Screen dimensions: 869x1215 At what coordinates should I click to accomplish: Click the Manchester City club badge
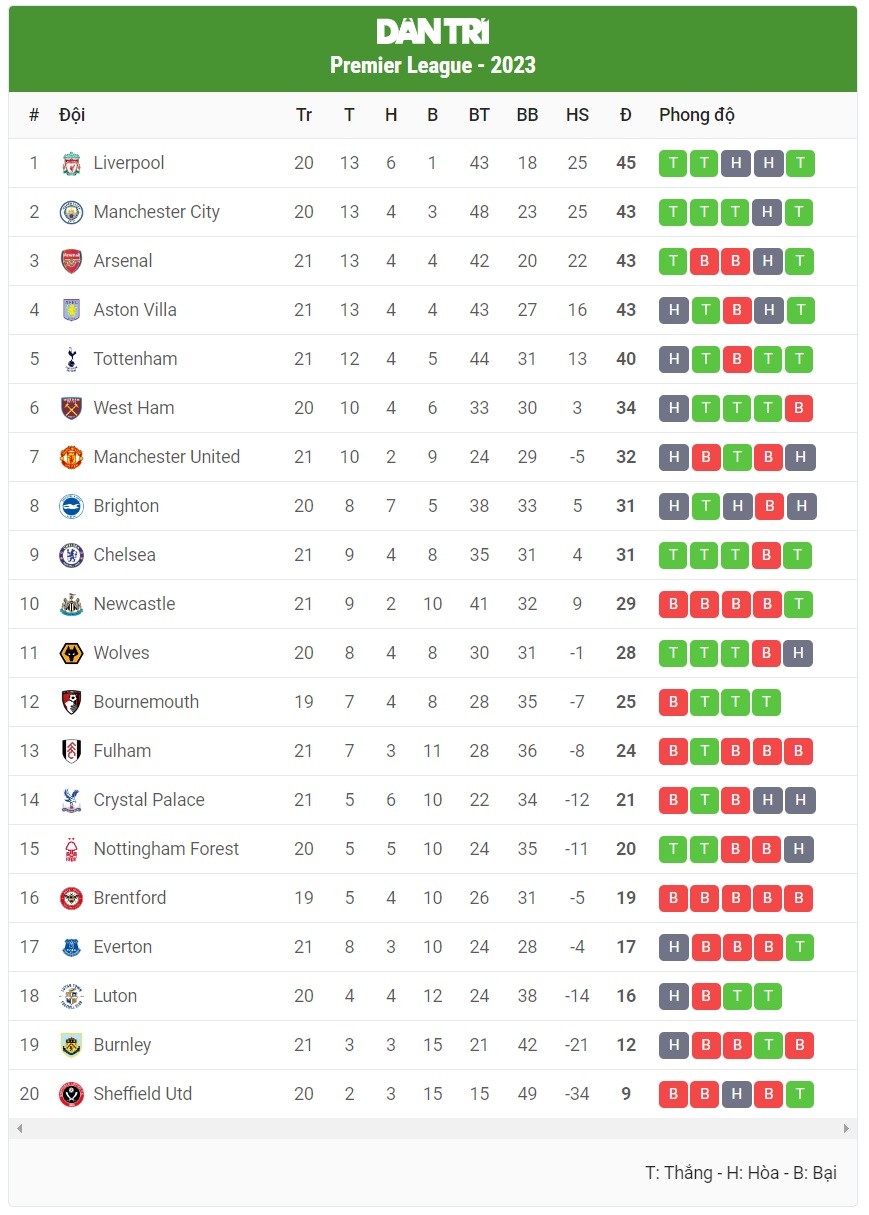click(71, 212)
